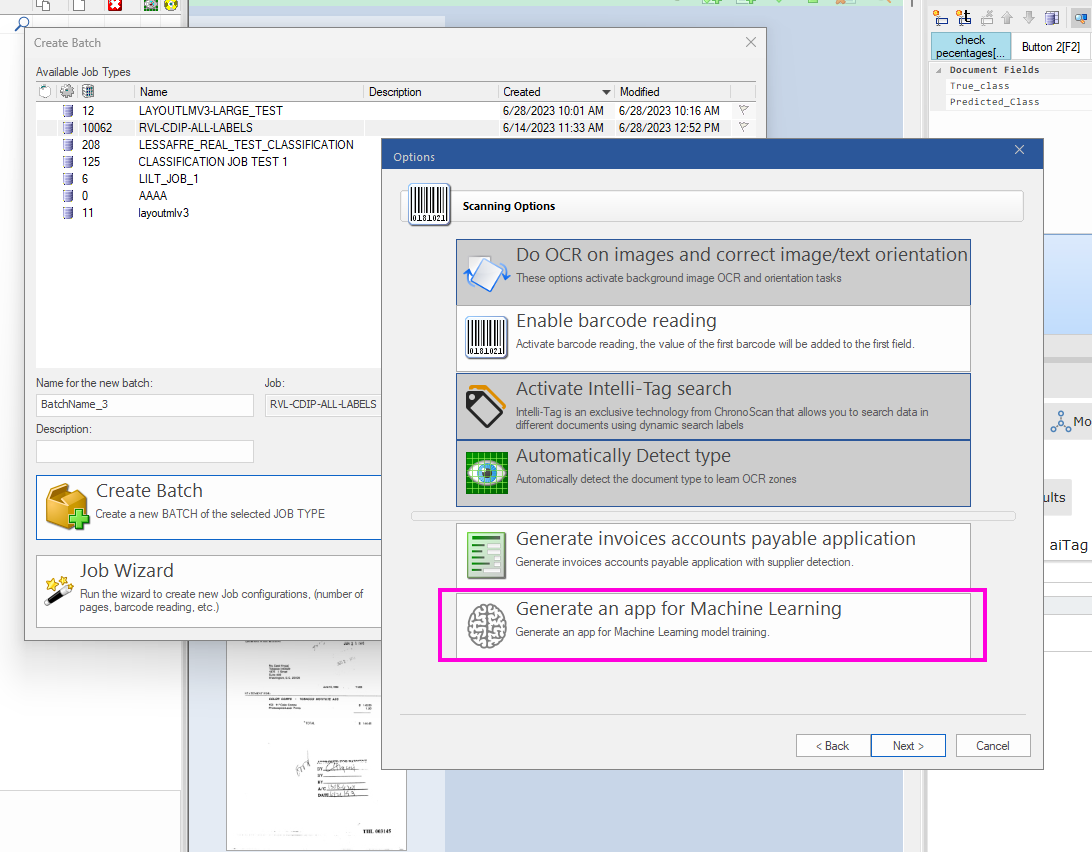Viewport: 1092px width, 852px height.
Task: Click the circular refresh icon in the job list header
Action: (45, 91)
